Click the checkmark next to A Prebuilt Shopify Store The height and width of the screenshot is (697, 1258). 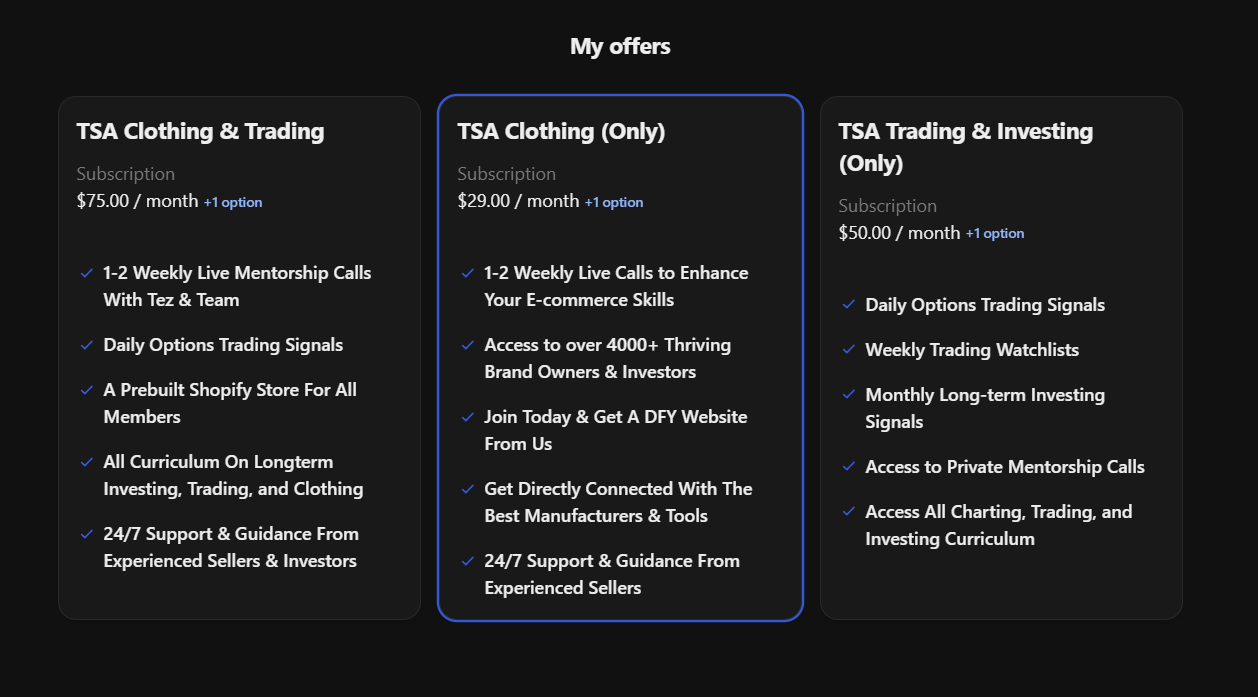[85, 390]
